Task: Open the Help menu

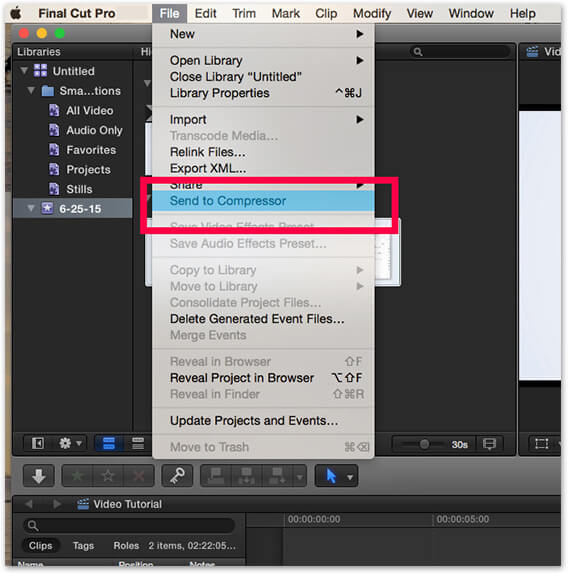Action: [522, 14]
